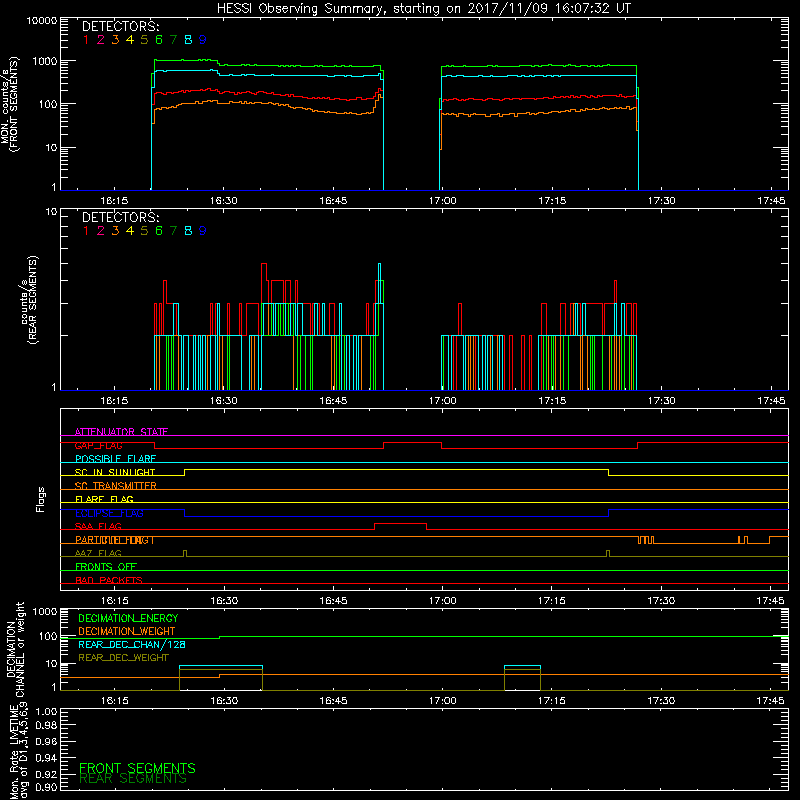Click the BAD_PACKETS flag label

(109, 580)
